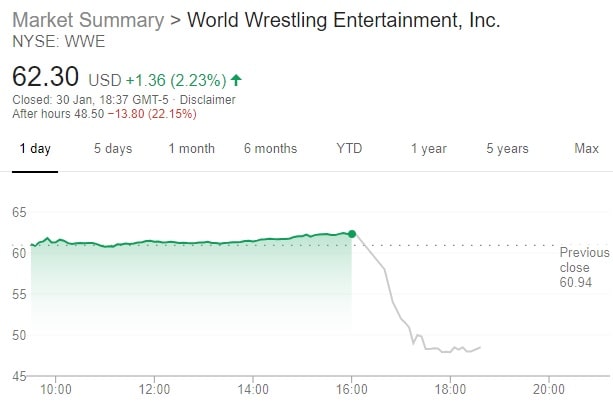This screenshot has width=613, height=410.
Task: Select the 1 day tab
Action: pyautogui.click(x=34, y=149)
